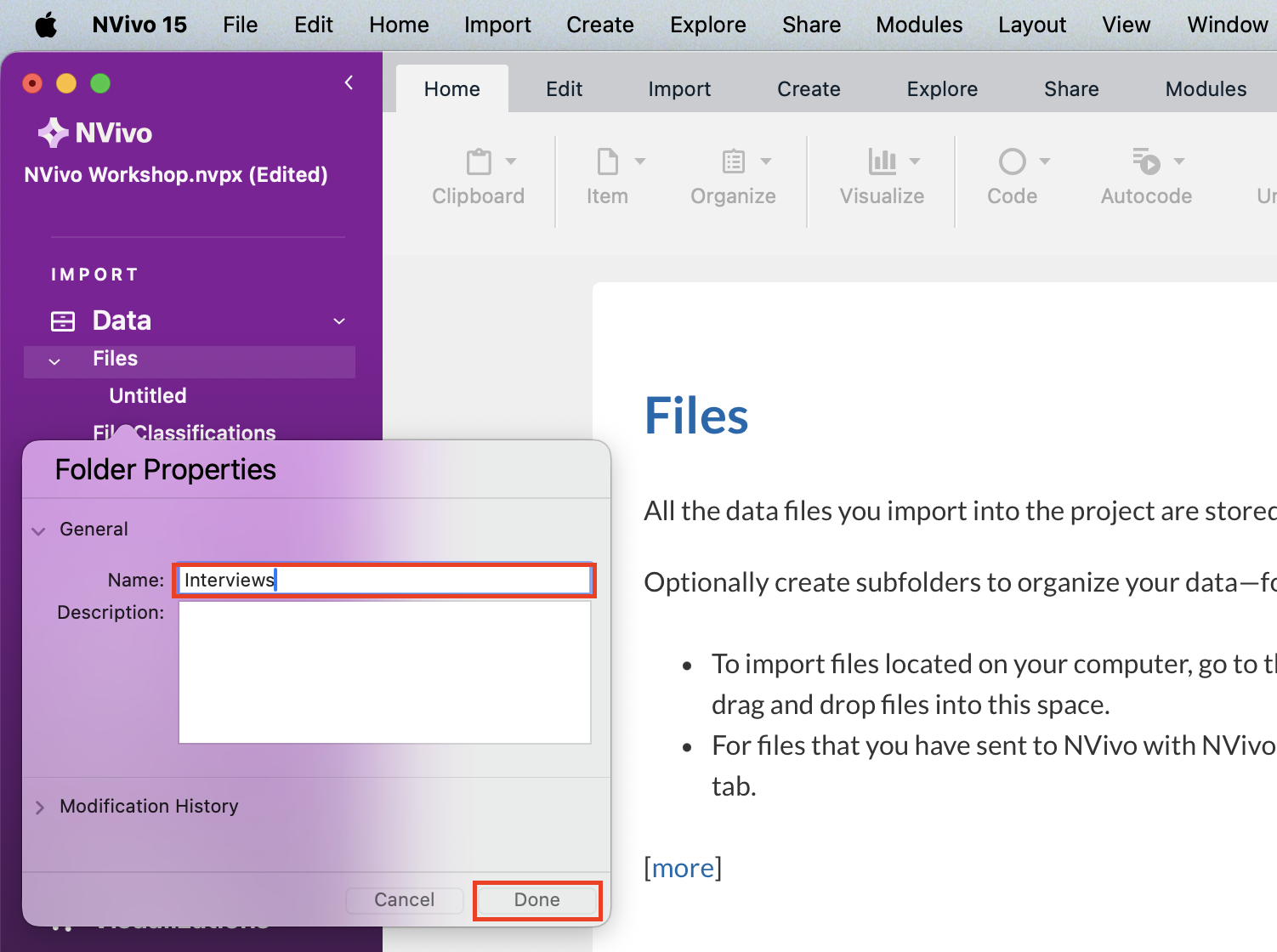Expand the Modification History section
The width and height of the screenshot is (1277, 952).
39,807
